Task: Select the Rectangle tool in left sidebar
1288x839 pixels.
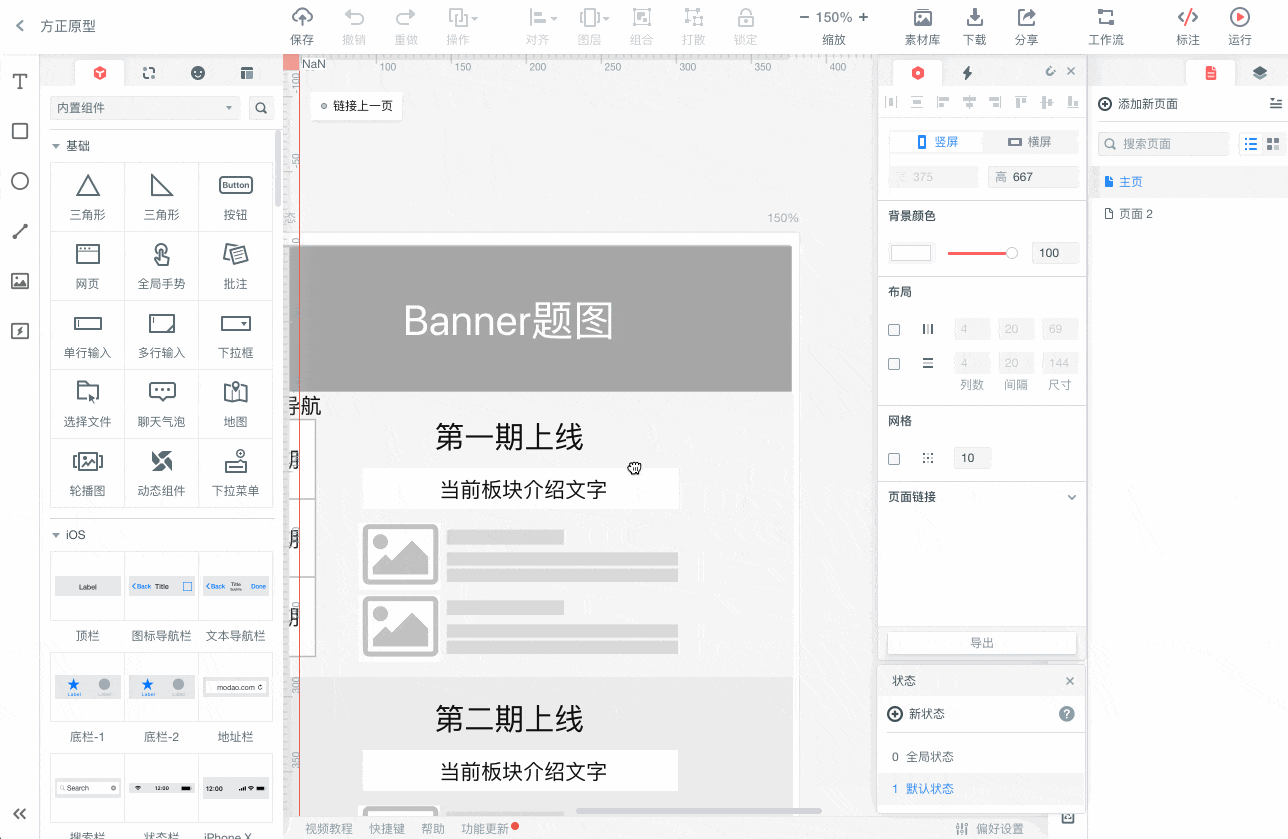Action: 19,131
